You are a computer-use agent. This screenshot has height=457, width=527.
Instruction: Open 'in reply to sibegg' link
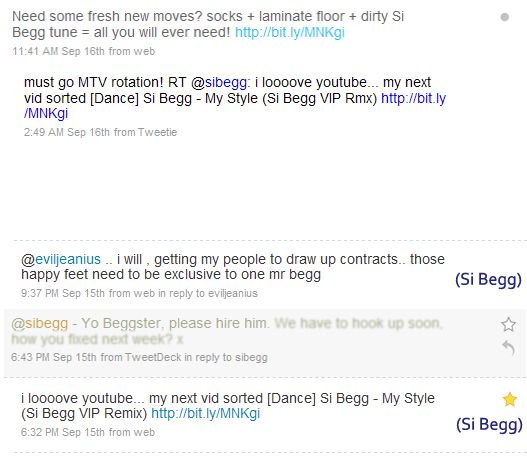226,357
